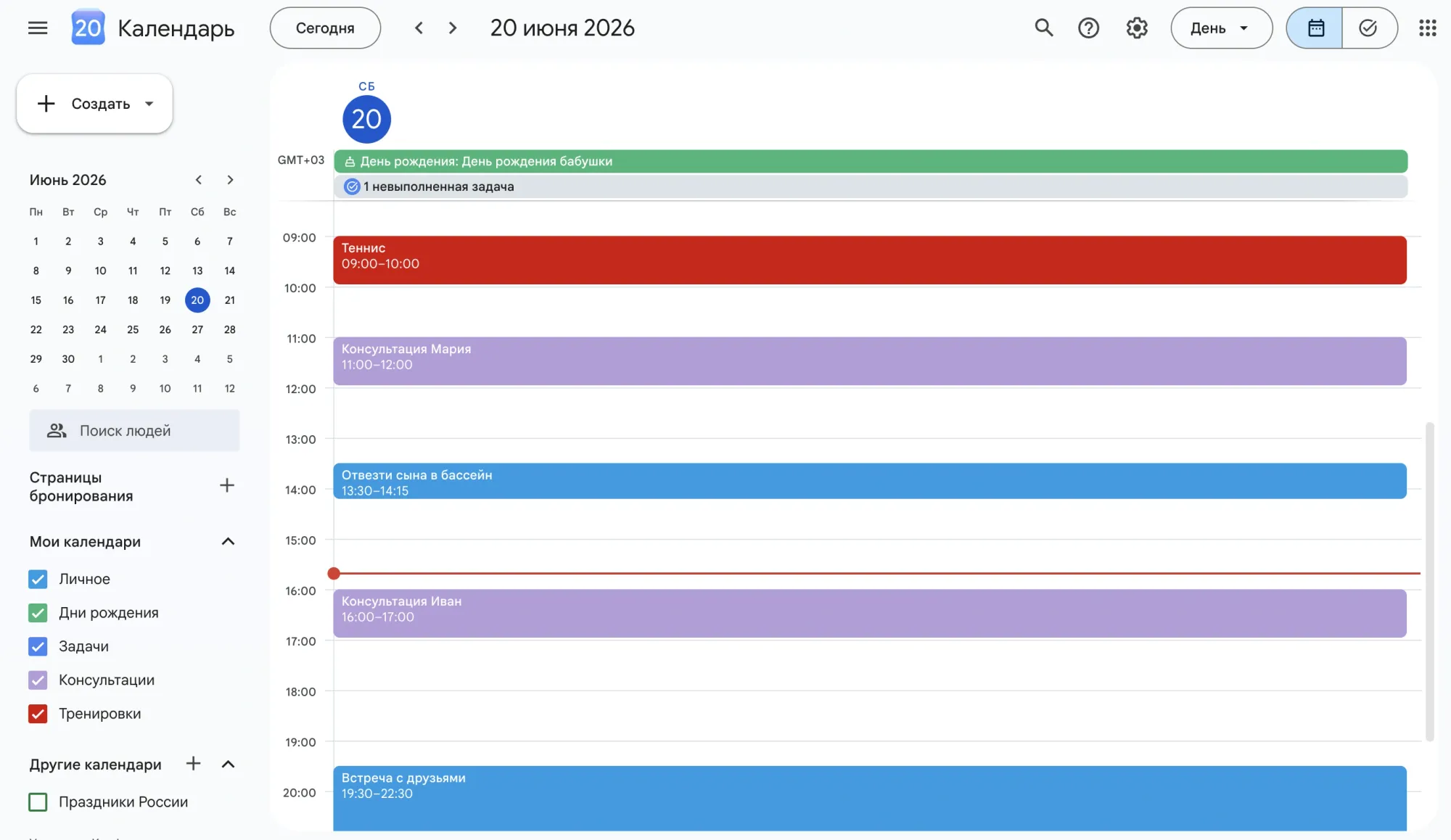The height and width of the screenshot is (840, 1451).
Task: Click the 18:00 time label
Action: point(300,692)
